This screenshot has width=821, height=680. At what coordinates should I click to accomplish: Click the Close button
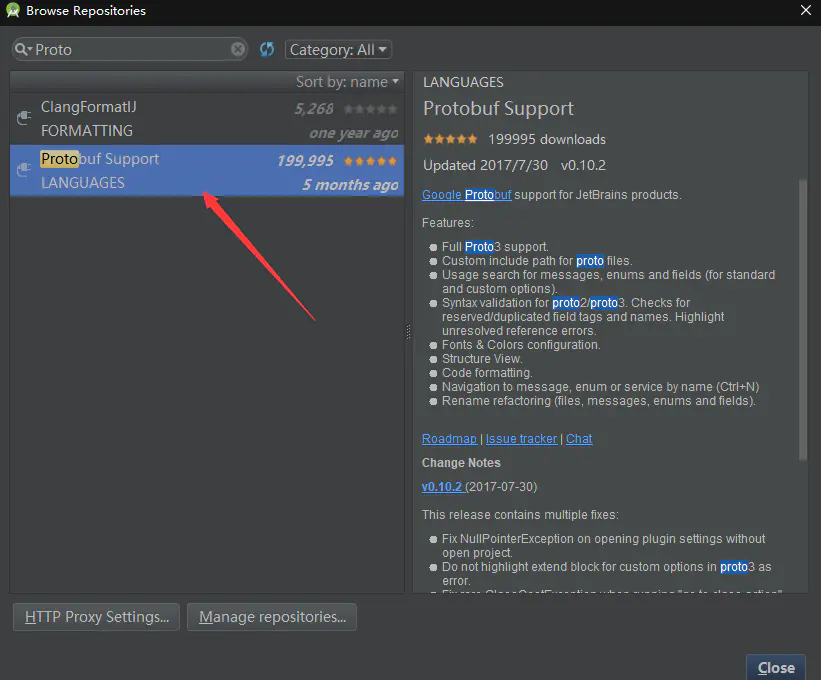point(776,667)
